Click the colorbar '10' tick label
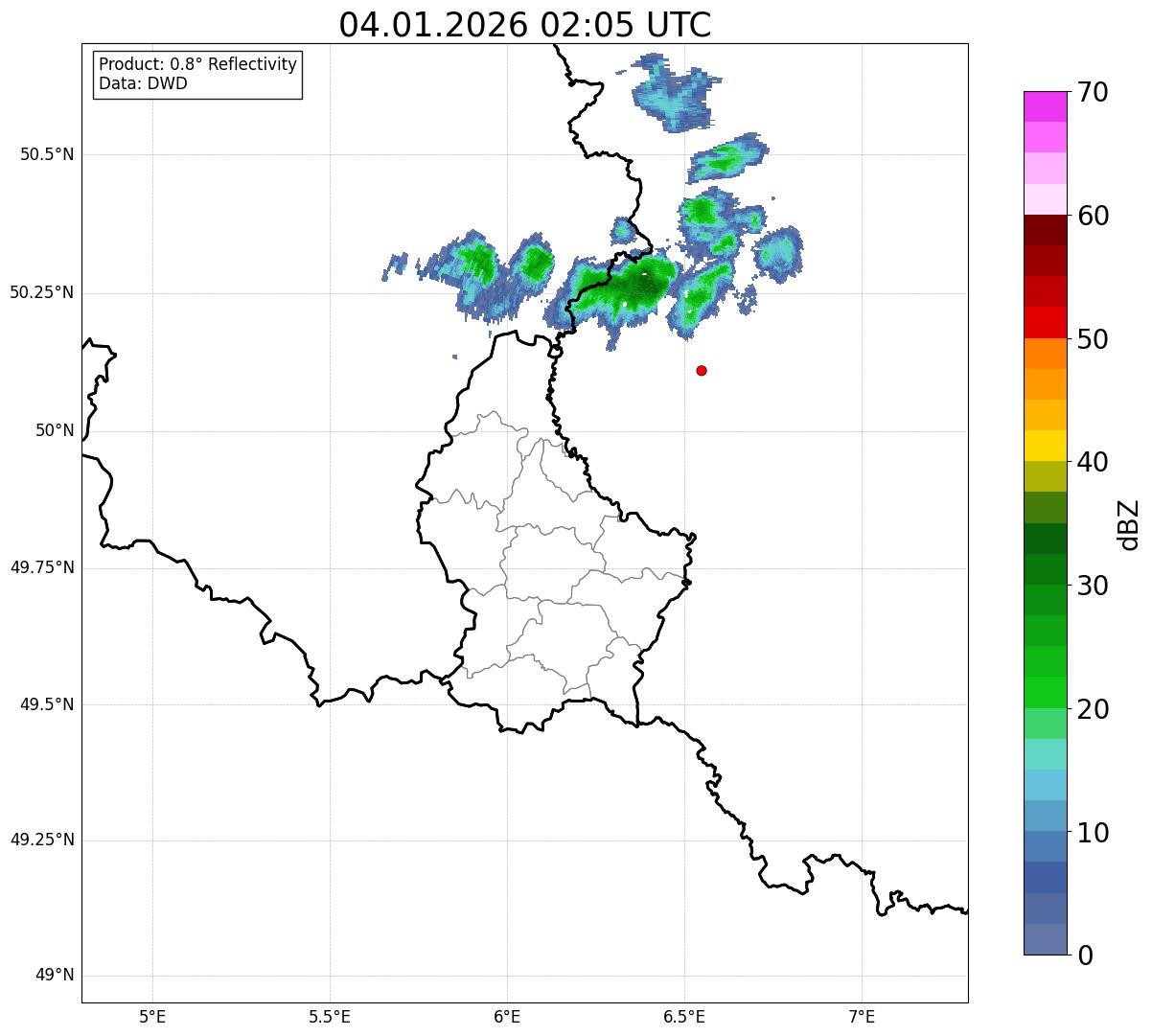Viewport: 1152px width, 1036px height. coord(1093,833)
